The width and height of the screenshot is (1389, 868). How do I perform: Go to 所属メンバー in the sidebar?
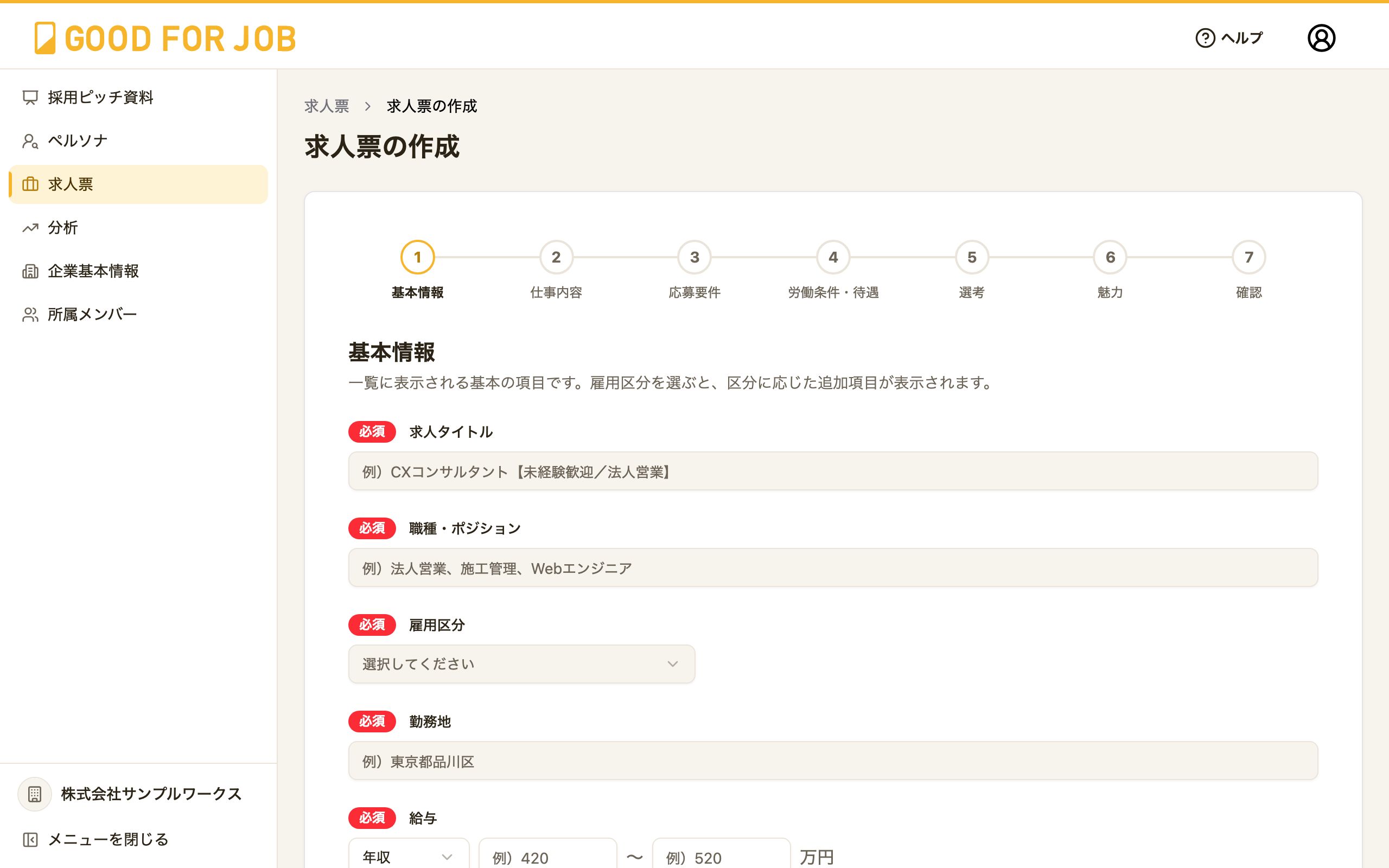pyautogui.click(x=138, y=315)
